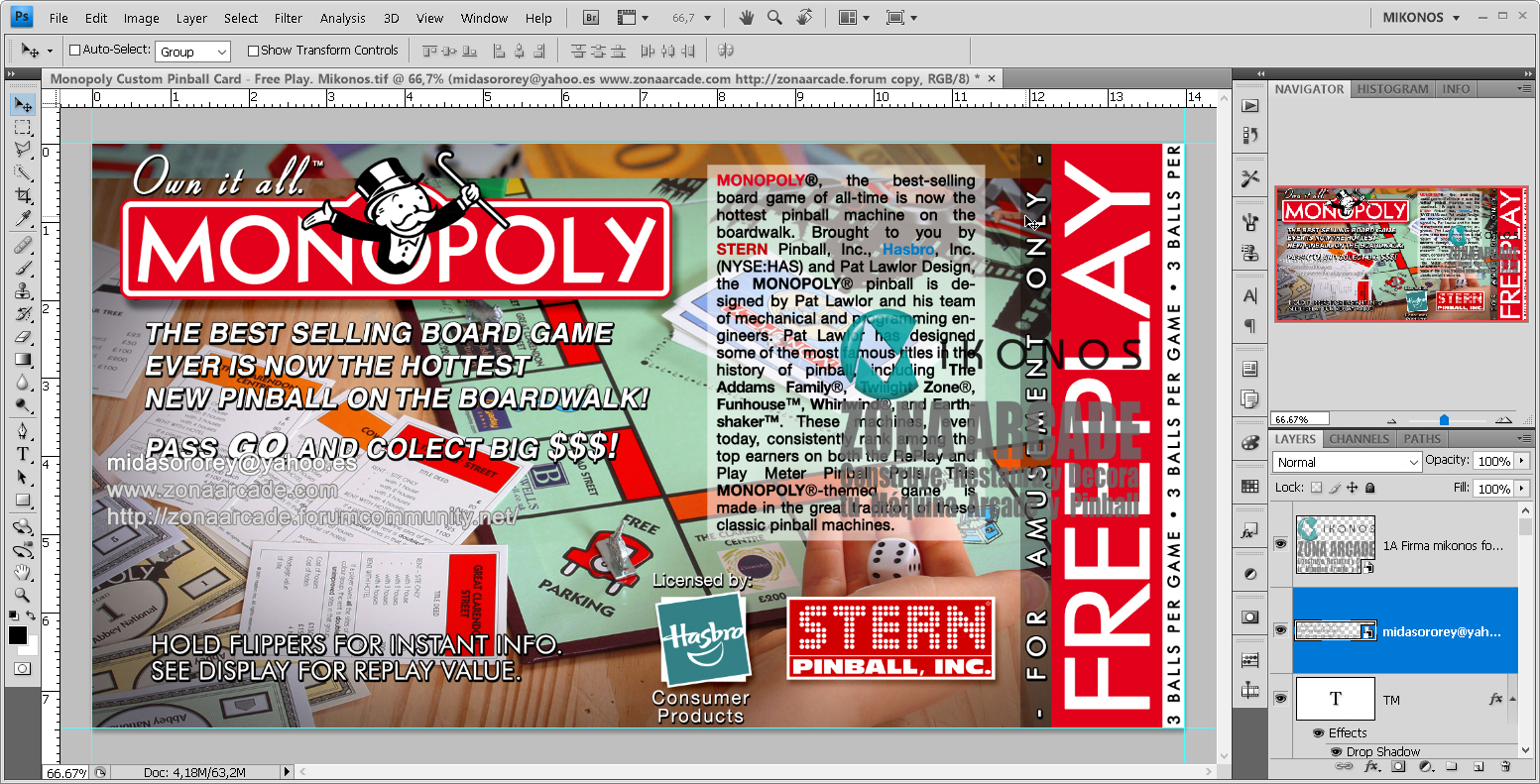Click the foreground color swatch
This screenshot has width=1540, height=784.
18,636
